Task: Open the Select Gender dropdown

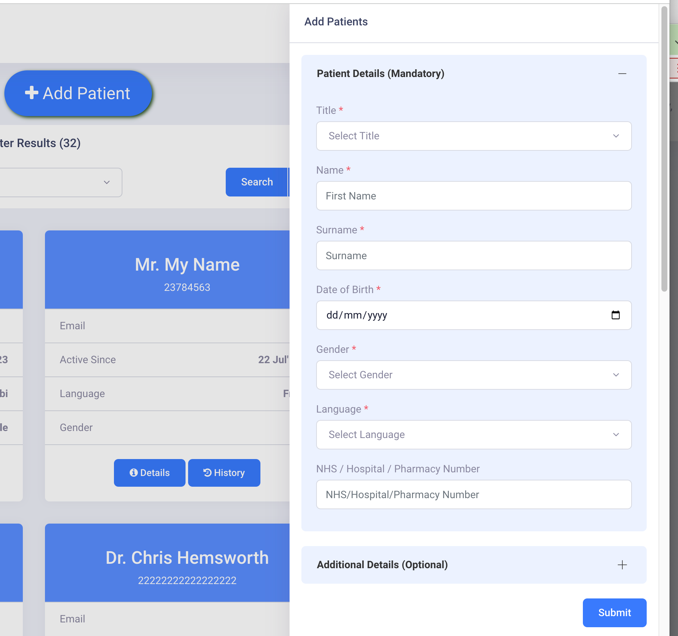Action: [x=473, y=375]
